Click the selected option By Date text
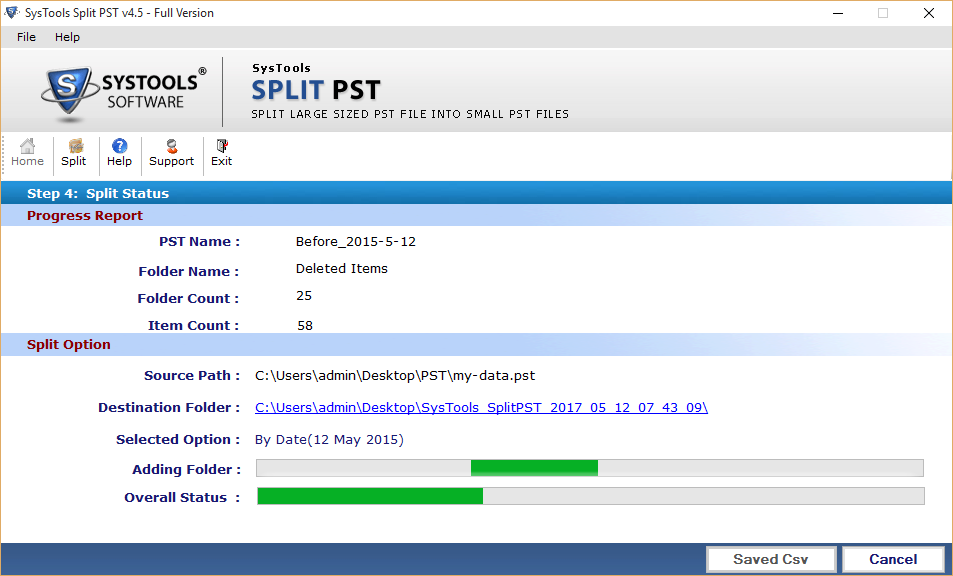Screen dimensions: 953x576 pyautogui.click(x=329, y=440)
